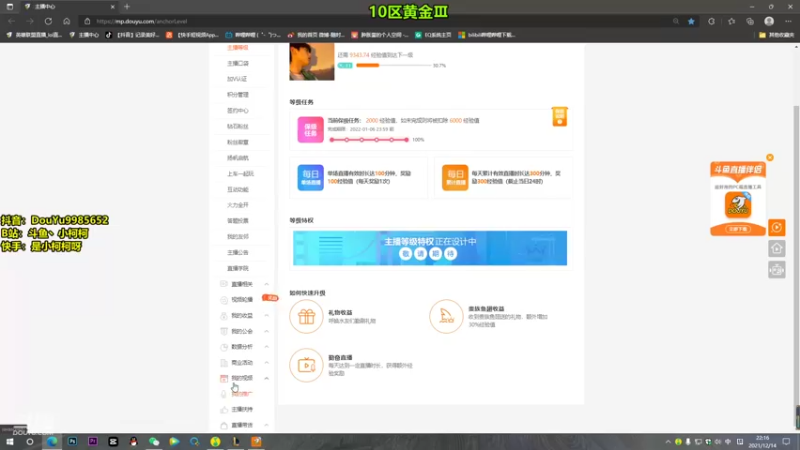
Task: Open the 其他收藏夹 bookmarks folder
Action: pos(777,35)
